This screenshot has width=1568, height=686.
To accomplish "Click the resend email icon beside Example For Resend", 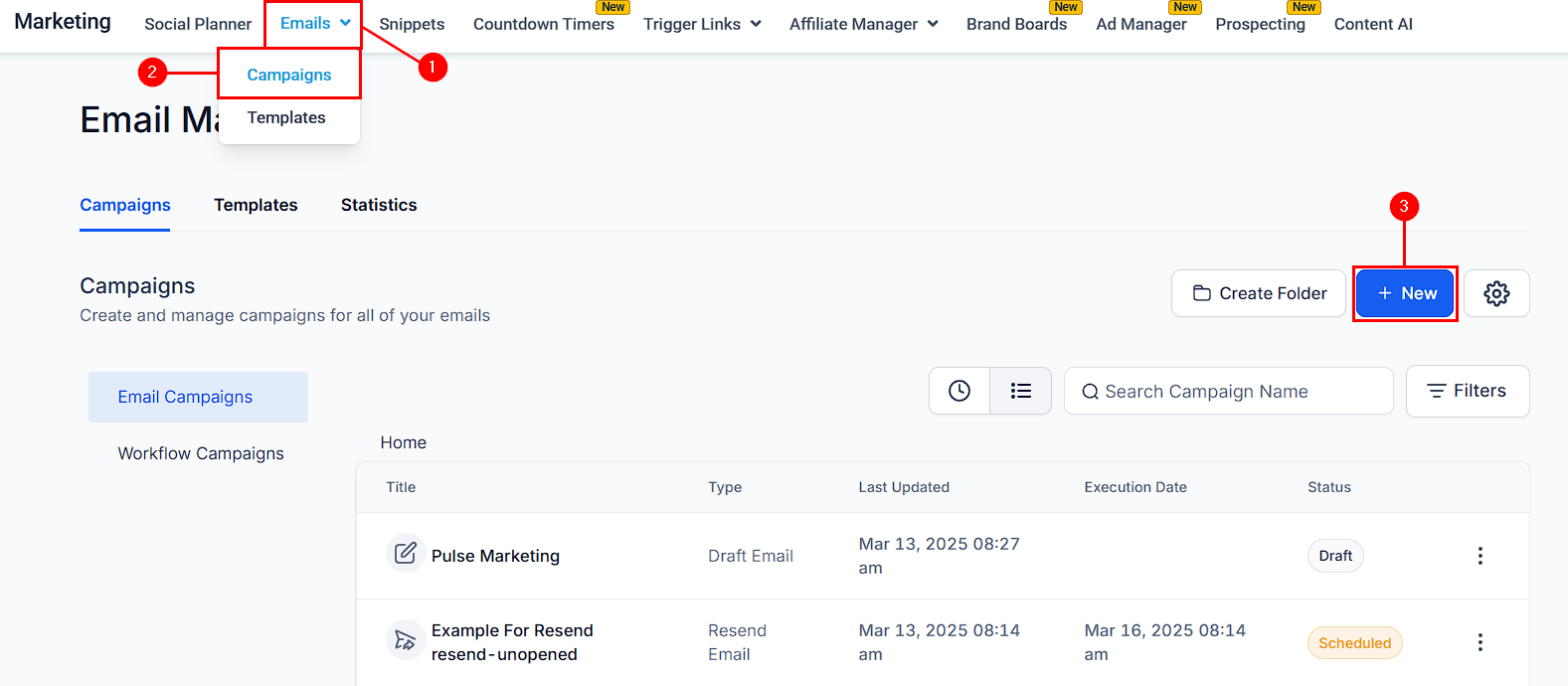I will 406,639.
